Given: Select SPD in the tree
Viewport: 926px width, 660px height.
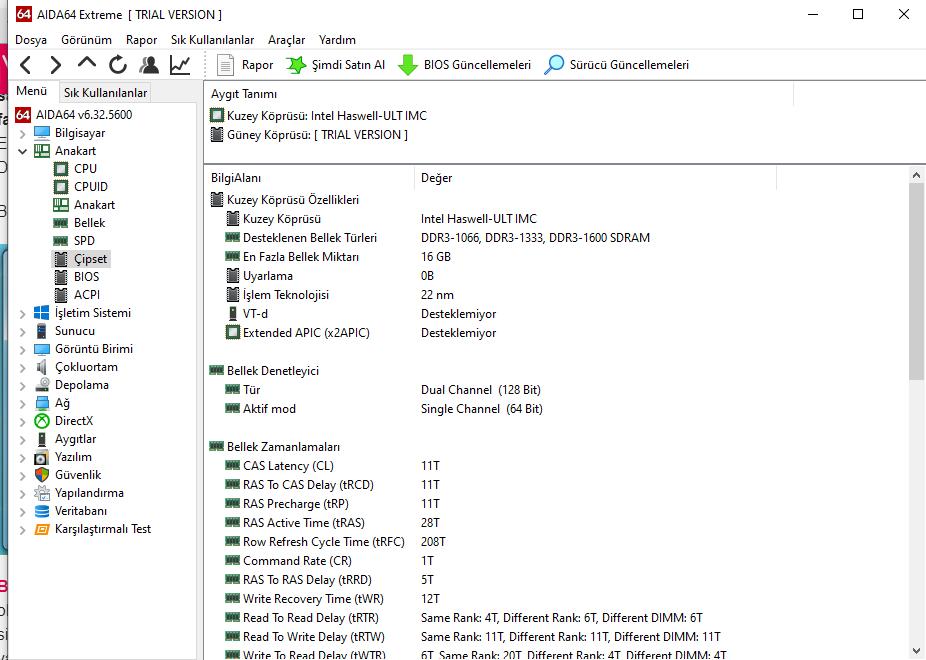Looking at the screenshot, I should [x=85, y=241].
